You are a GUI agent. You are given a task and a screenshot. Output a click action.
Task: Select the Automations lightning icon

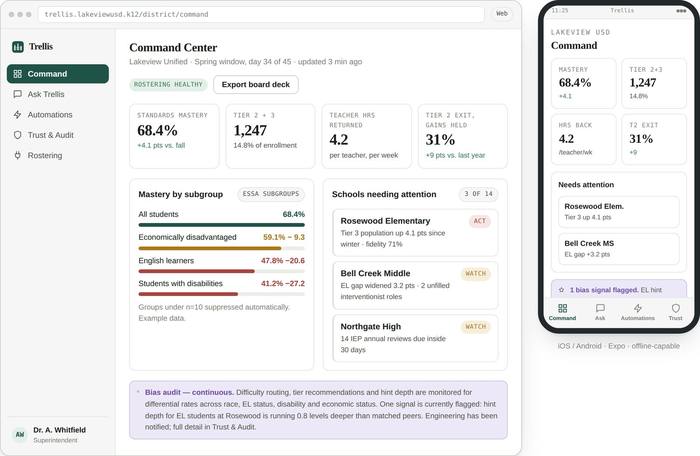(17, 115)
